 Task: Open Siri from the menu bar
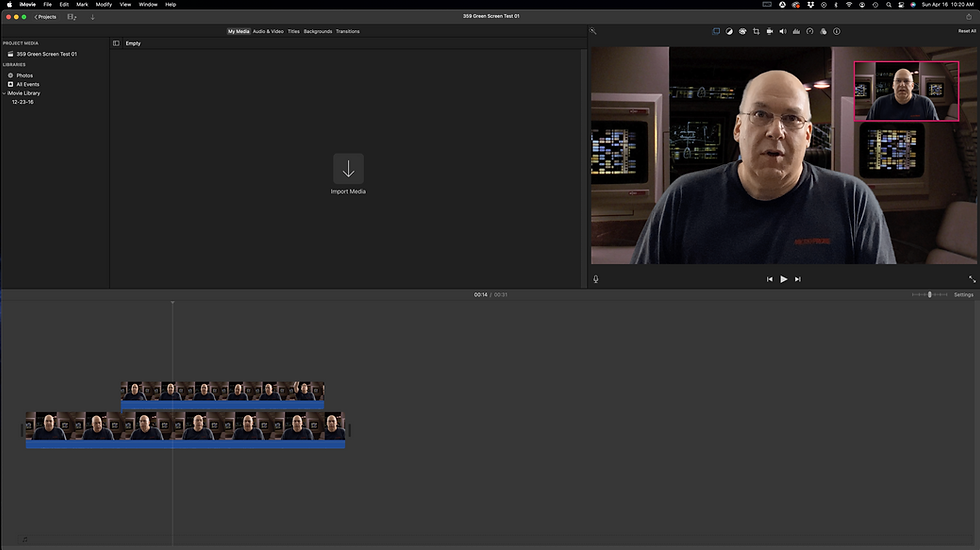pos(913,4)
